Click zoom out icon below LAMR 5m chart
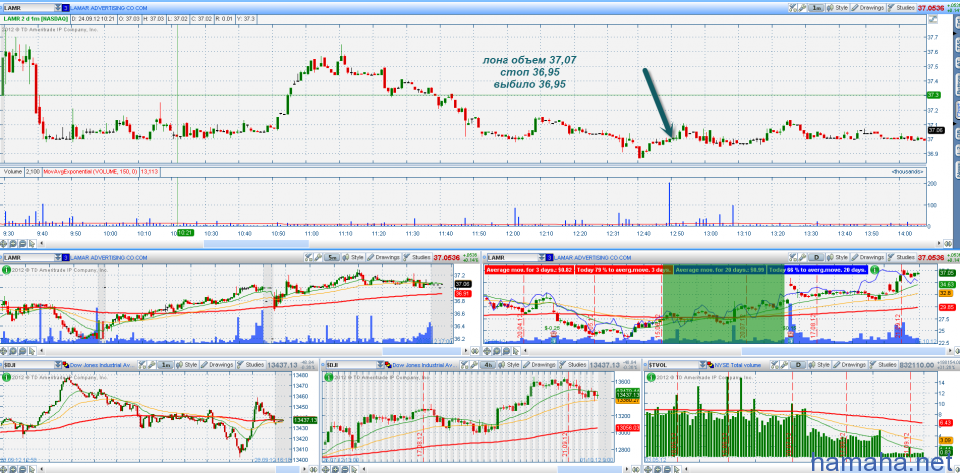This screenshot has width=960, height=473. pyautogui.click(x=22, y=351)
